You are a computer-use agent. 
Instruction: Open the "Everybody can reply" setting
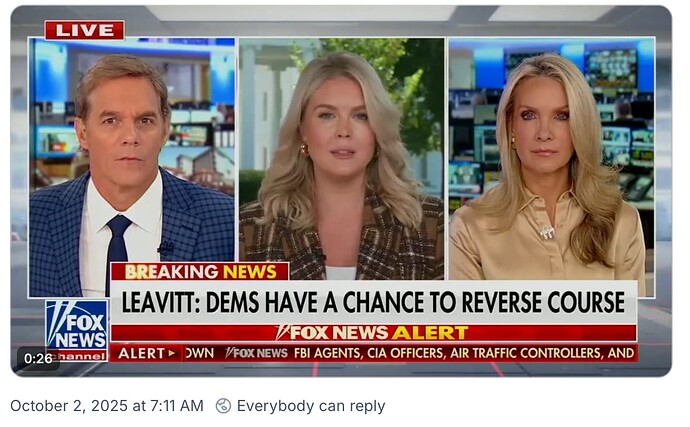(311, 405)
